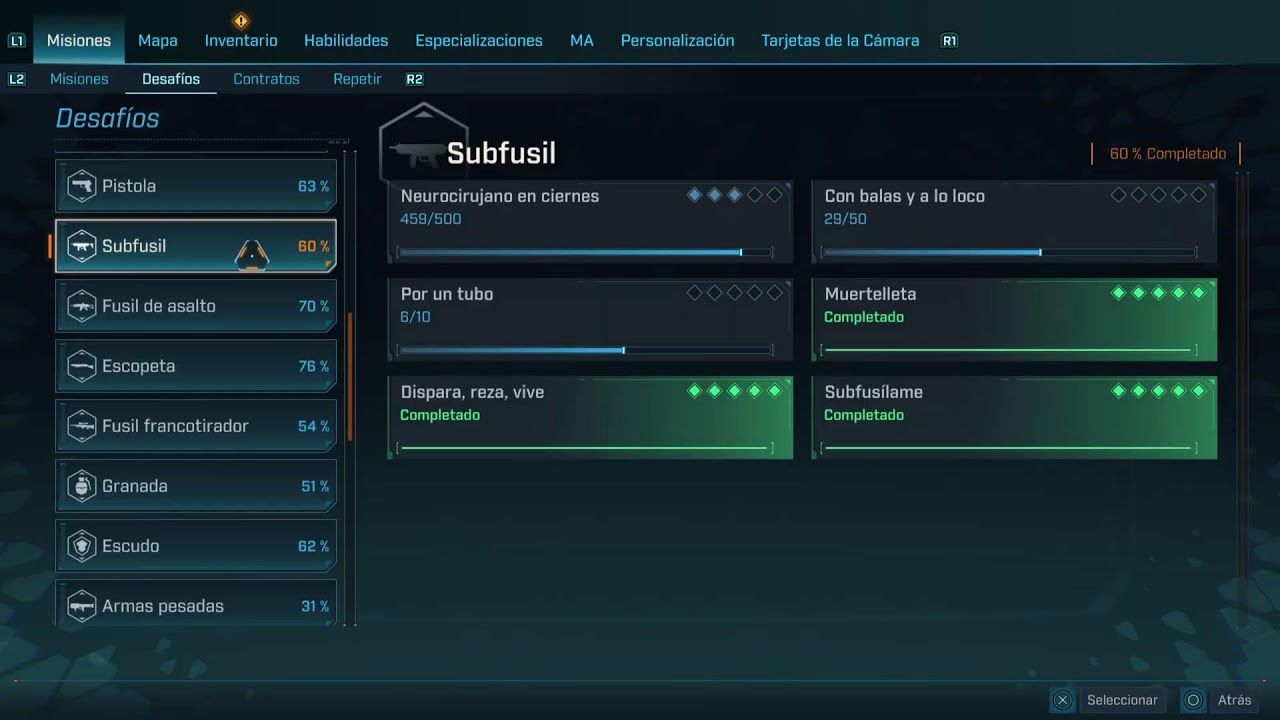Select the Fusil de asalto category row
The width and height of the screenshot is (1280, 720).
pos(196,306)
